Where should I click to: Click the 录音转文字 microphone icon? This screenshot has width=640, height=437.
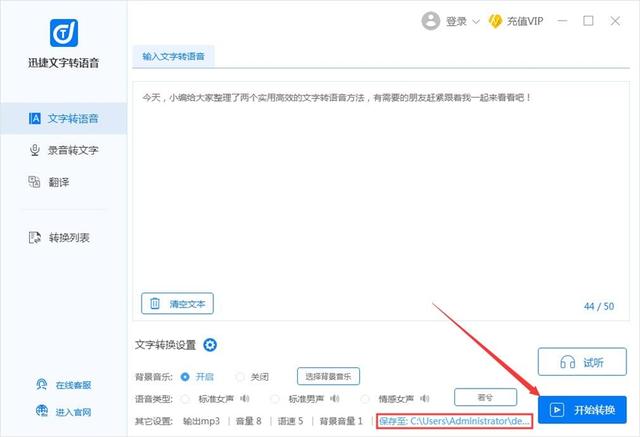[35, 150]
